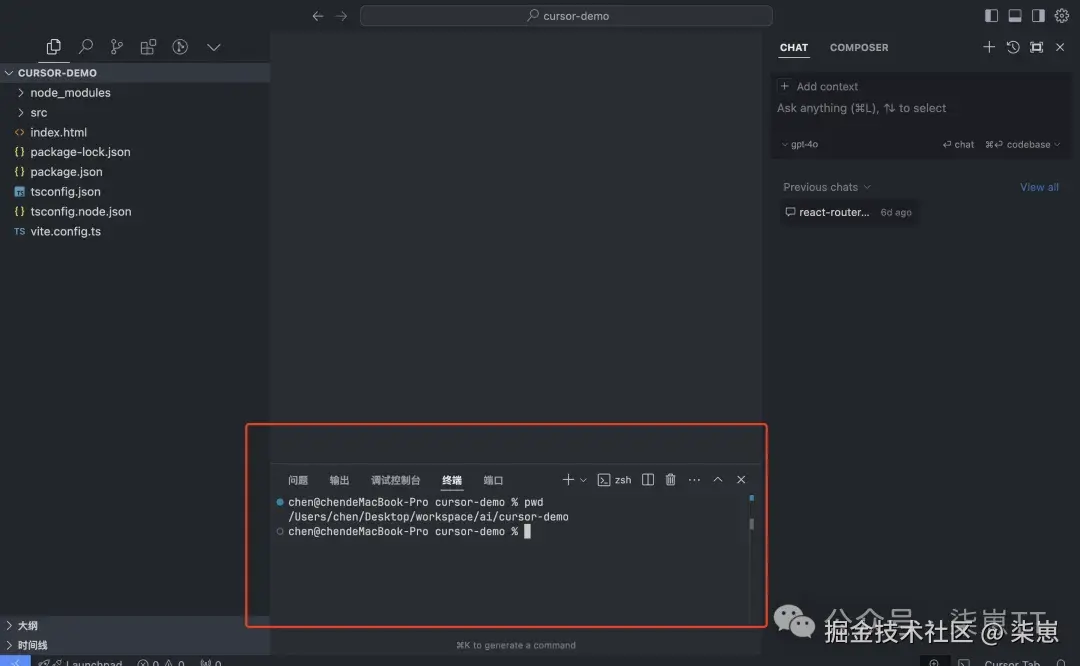Open the new terminal profile dropdown
Viewport: 1080px width, 666px height.
point(583,480)
